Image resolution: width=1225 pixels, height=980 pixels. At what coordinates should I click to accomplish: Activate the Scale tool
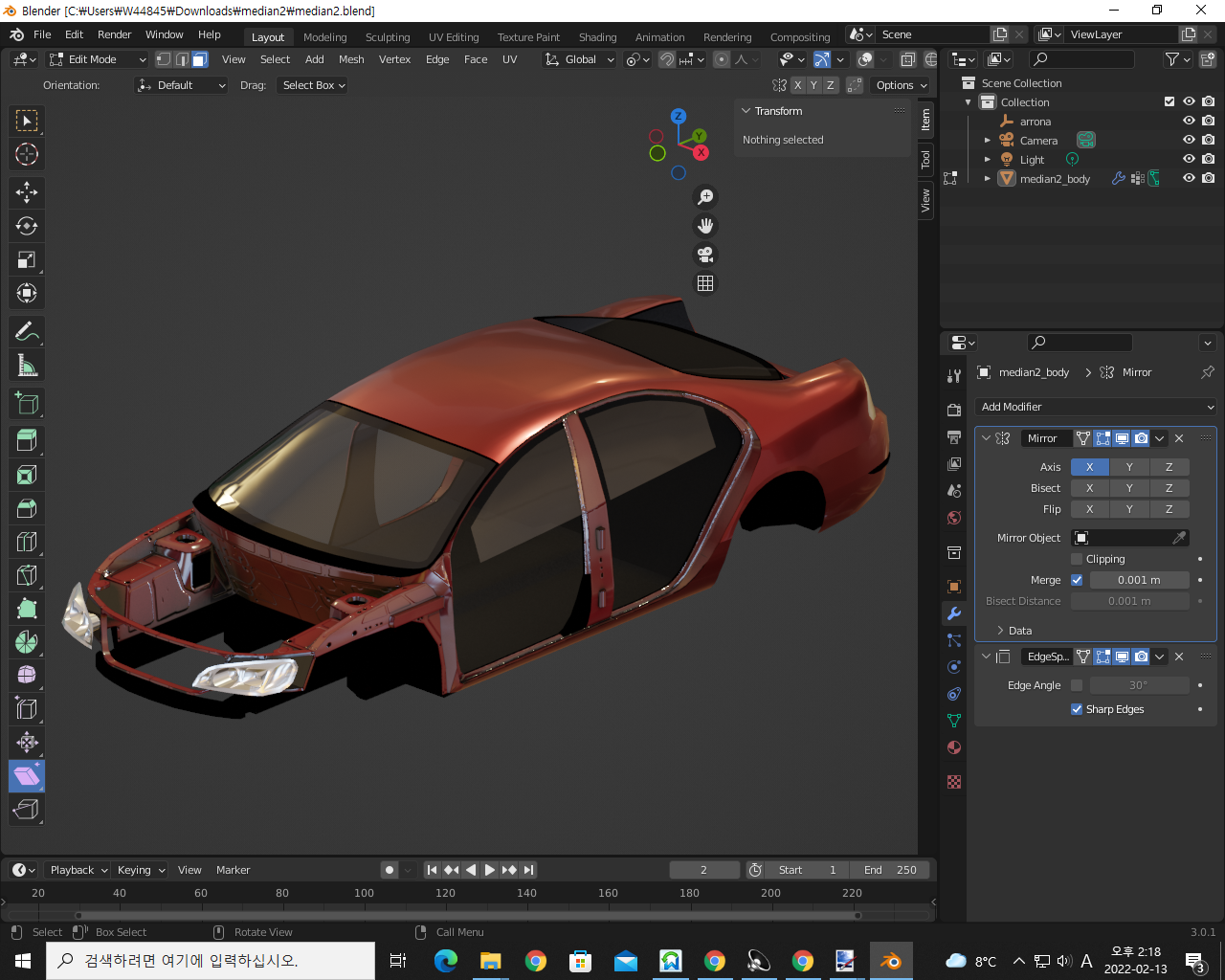coord(27,259)
